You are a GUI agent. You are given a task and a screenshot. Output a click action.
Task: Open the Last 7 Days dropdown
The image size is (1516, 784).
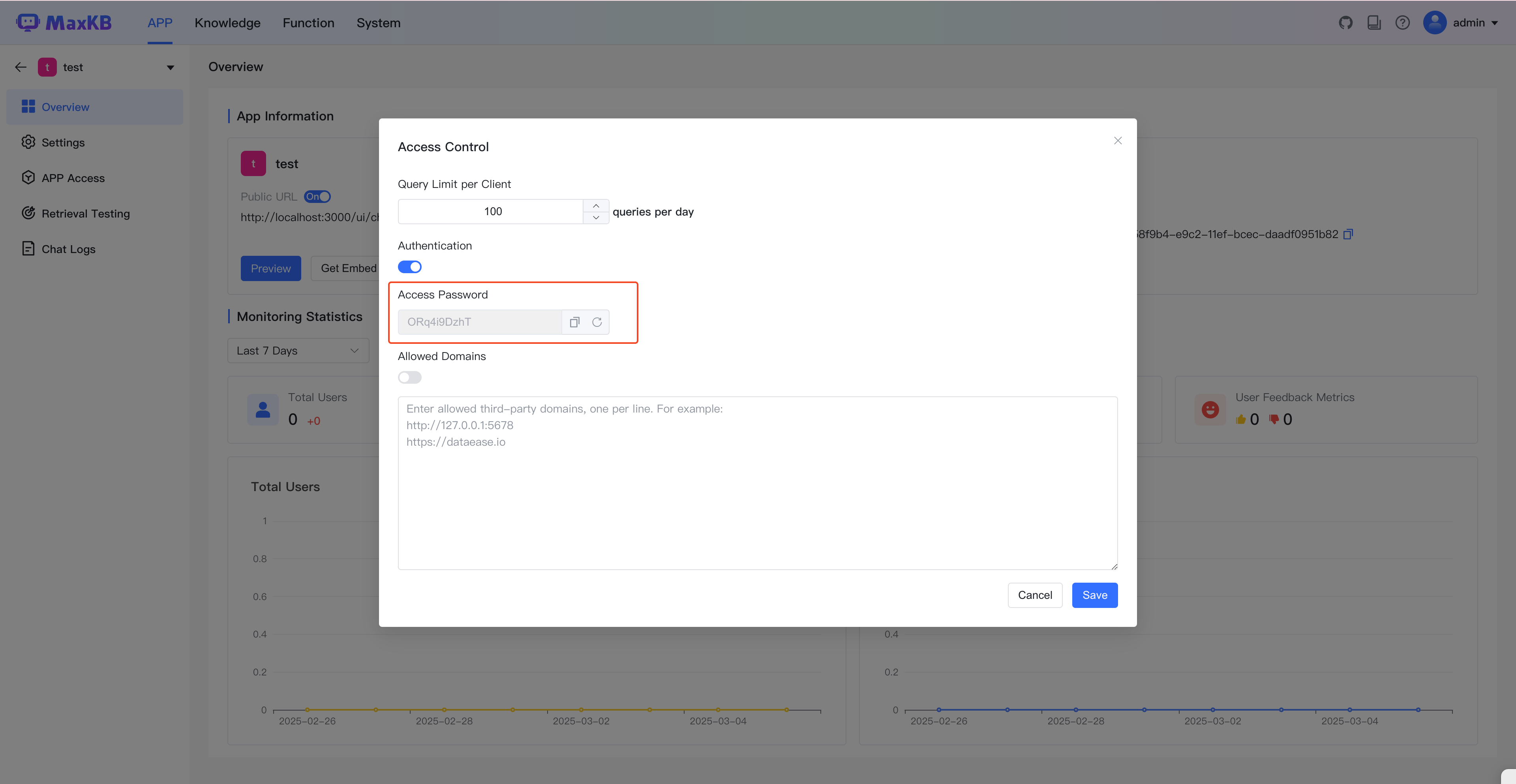point(298,351)
